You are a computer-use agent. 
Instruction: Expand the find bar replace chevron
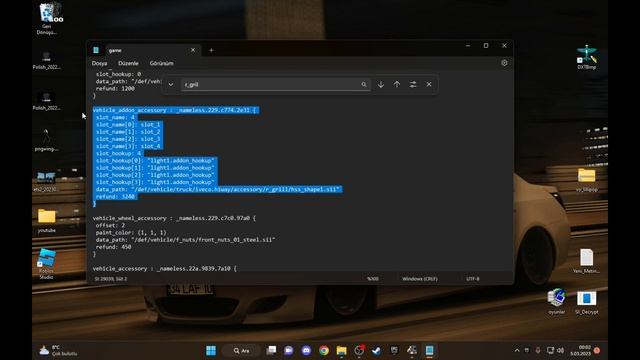pyautogui.click(x=171, y=84)
